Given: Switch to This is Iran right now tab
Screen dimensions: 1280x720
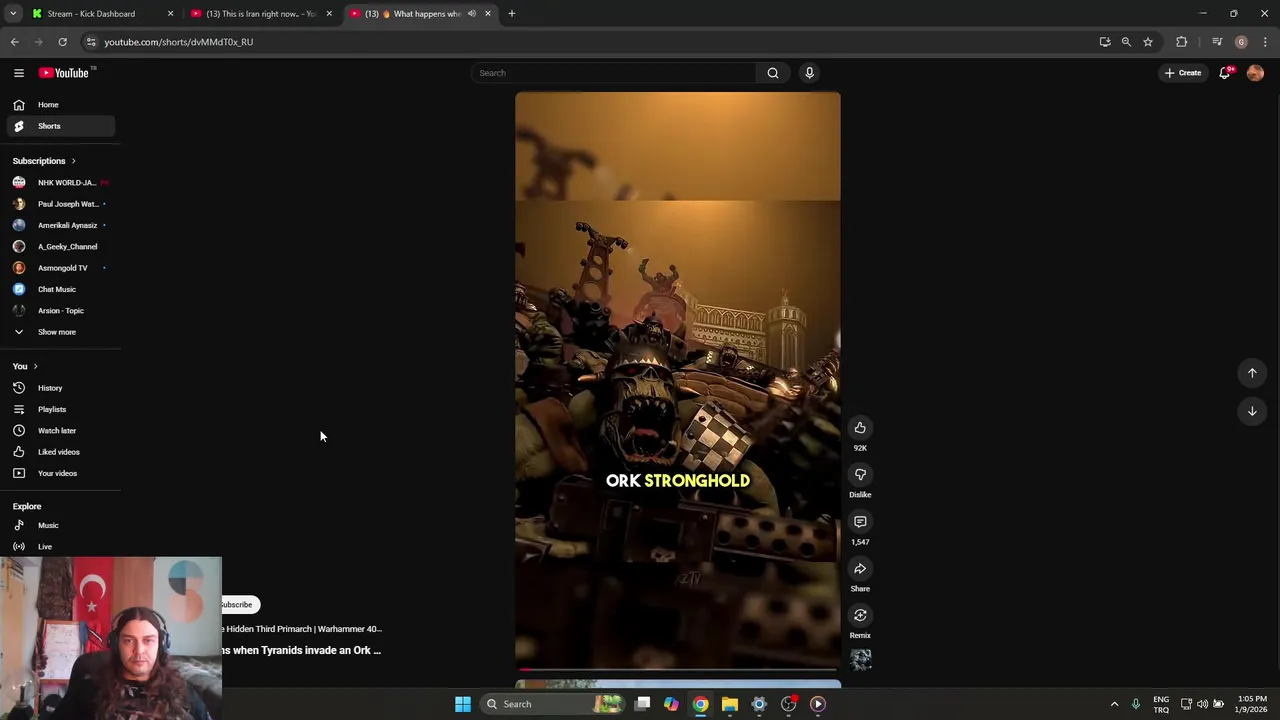Looking at the screenshot, I should (260, 14).
